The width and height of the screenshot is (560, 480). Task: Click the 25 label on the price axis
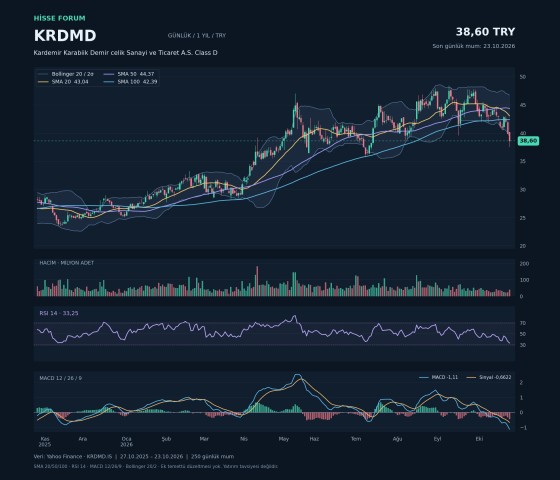click(x=522, y=218)
